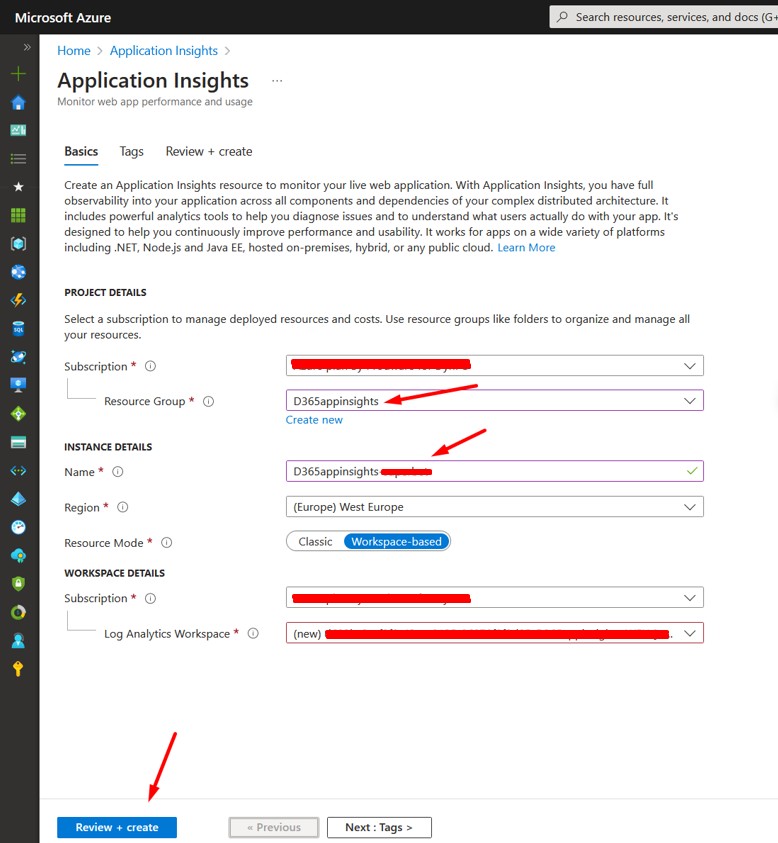Switch to the Basics tab
The image size is (778, 843).
tap(81, 152)
